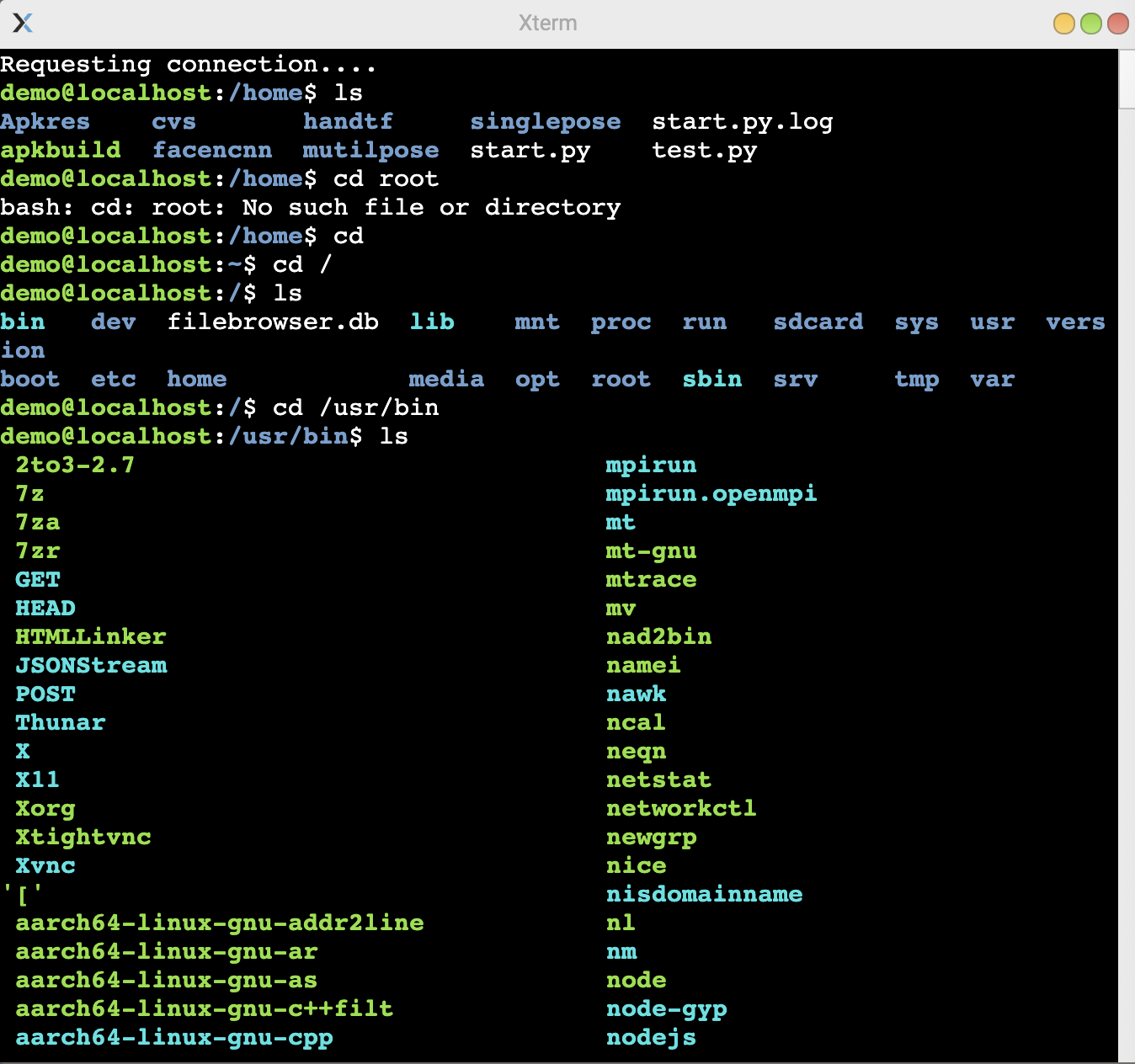This screenshot has width=1135, height=1064.
Task: Click the HTMLLinker entry
Action: [91, 636]
